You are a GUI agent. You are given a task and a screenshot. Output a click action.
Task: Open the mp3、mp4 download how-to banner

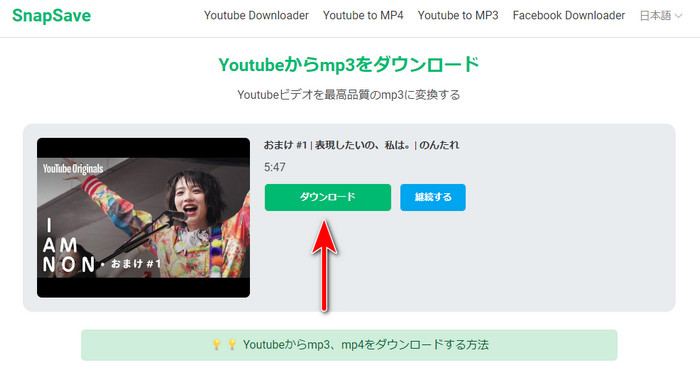click(x=349, y=345)
